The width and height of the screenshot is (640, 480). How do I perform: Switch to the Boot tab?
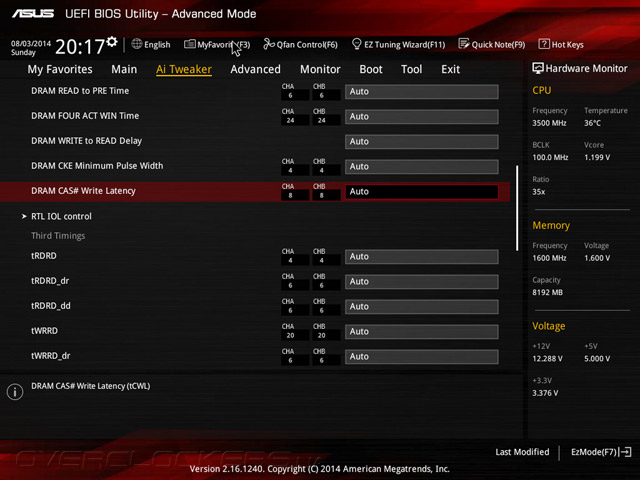371,69
